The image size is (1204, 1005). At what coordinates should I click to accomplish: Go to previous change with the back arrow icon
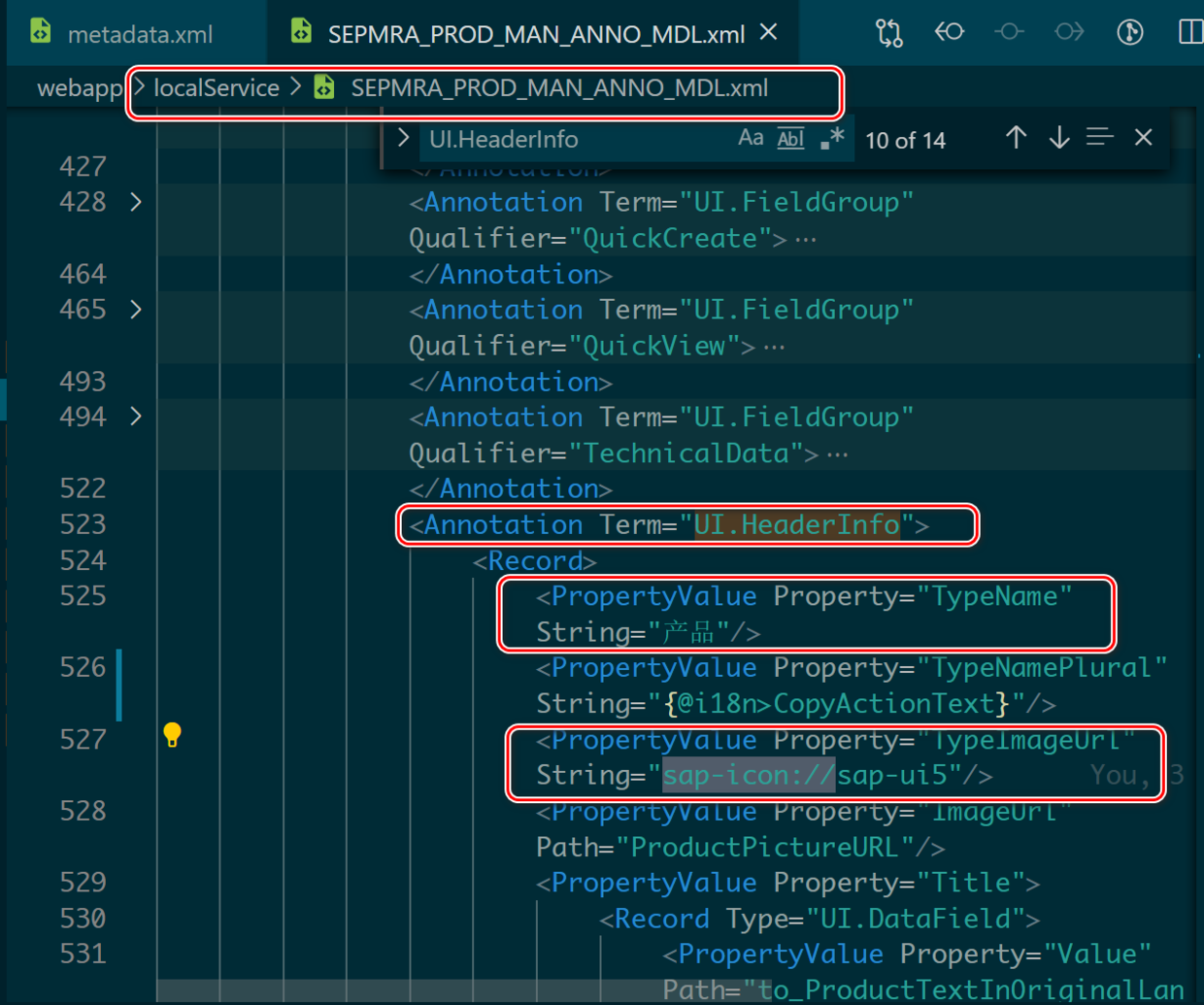click(x=949, y=32)
